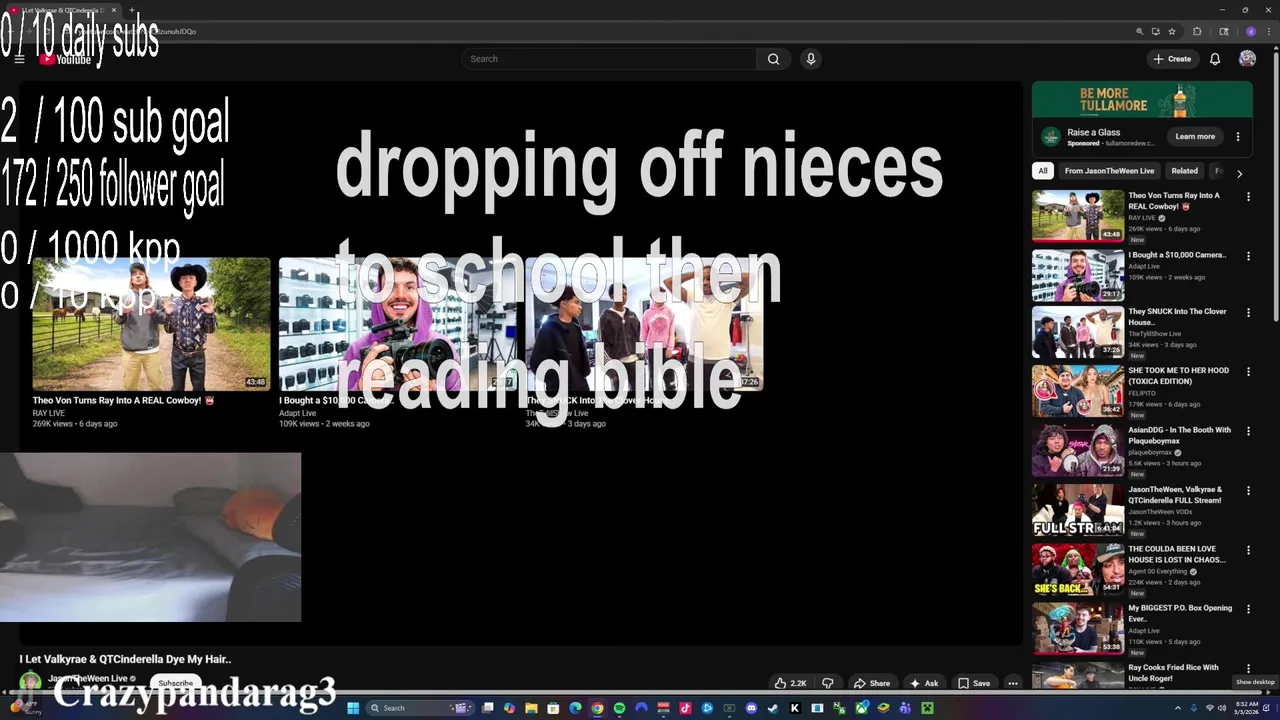
Task: Open the Chrome side panel icon
Action: tap(1224, 31)
